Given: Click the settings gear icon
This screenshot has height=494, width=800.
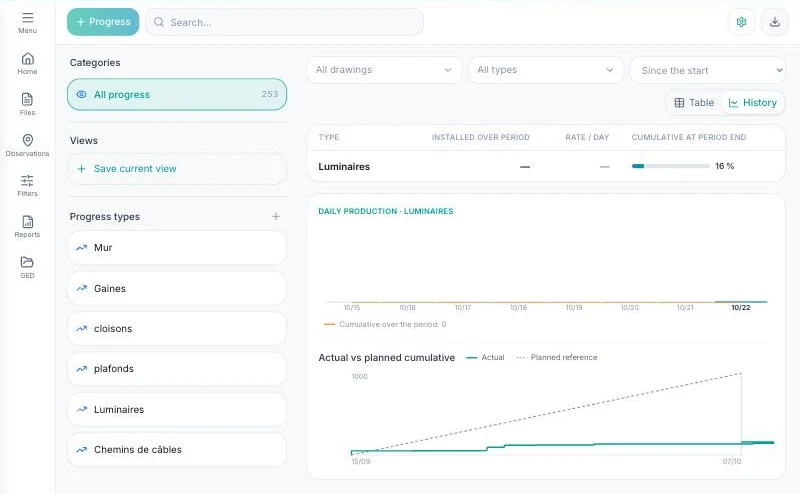Looking at the screenshot, I should [741, 22].
